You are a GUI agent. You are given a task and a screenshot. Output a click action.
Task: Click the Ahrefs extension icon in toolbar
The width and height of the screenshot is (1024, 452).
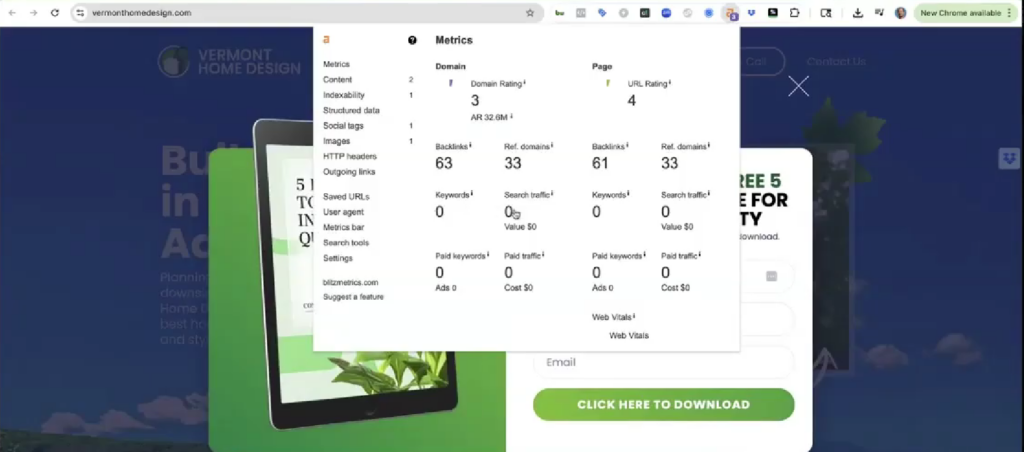coord(731,13)
